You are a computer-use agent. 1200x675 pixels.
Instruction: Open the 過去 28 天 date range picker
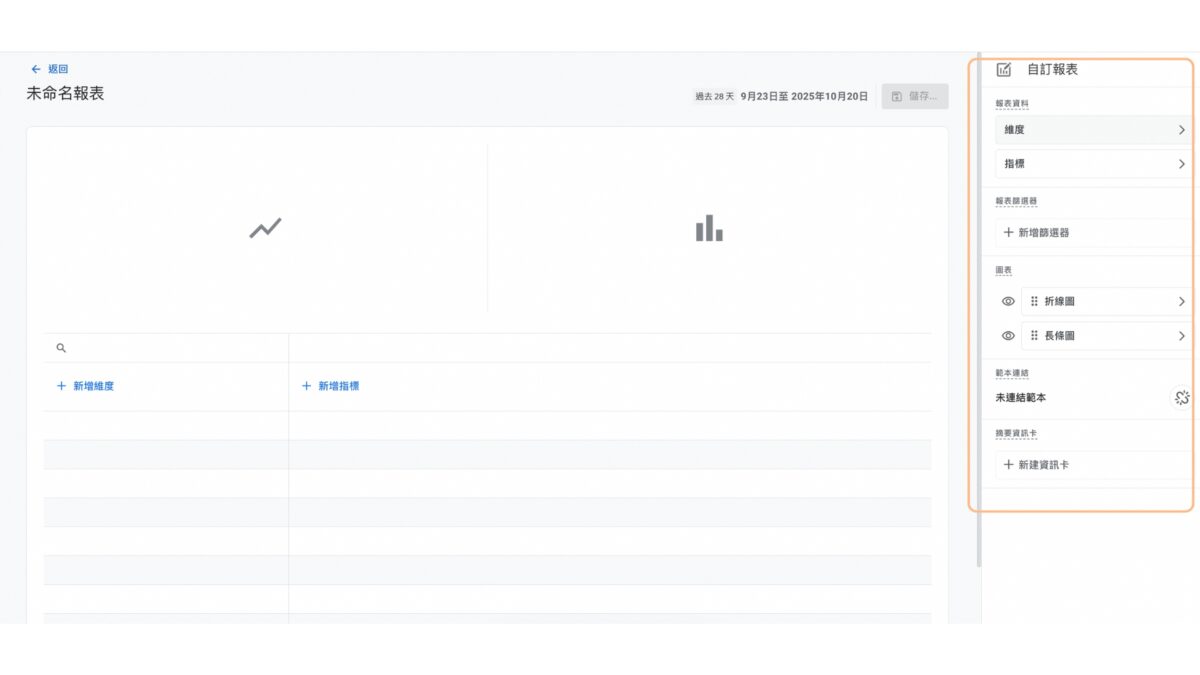point(781,97)
